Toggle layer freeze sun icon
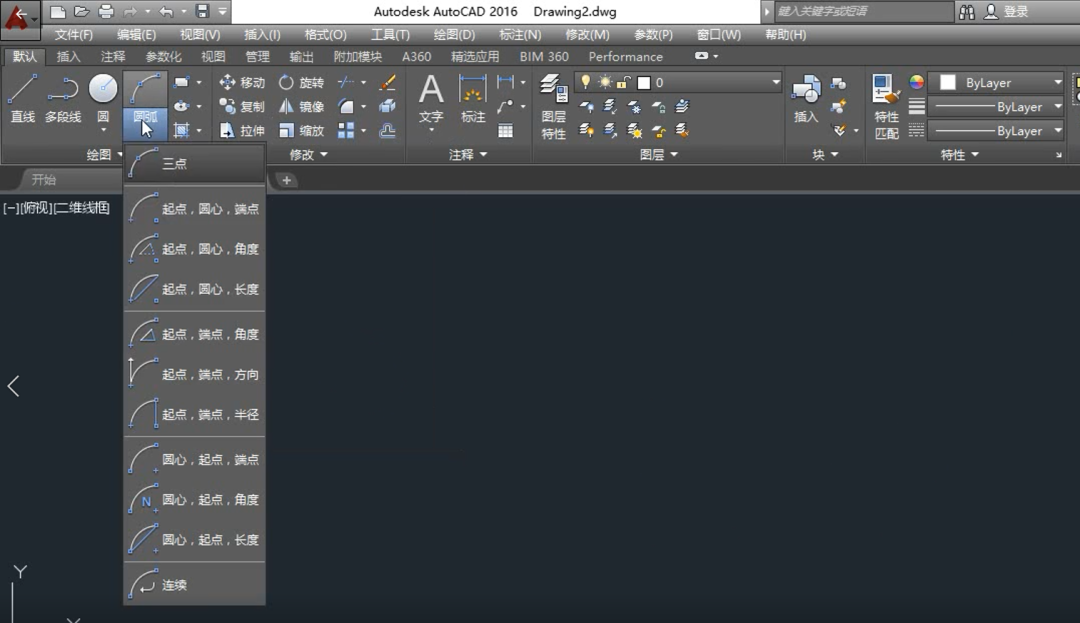Image resolution: width=1080 pixels, height=623 pixels. point(605,82)
